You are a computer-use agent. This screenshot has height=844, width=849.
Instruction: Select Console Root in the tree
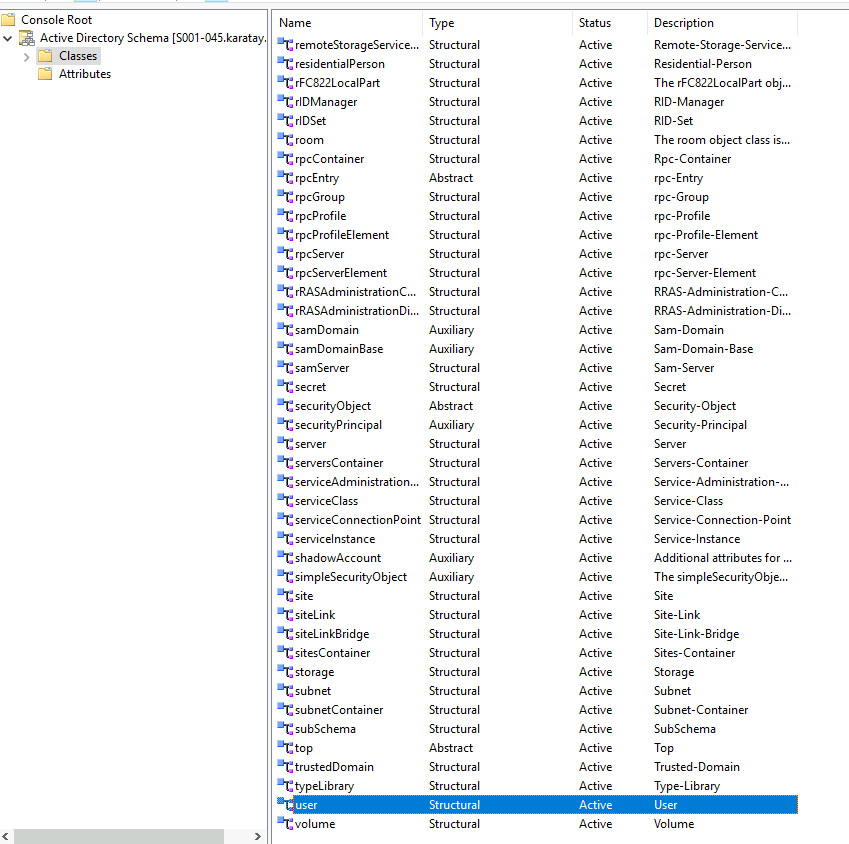56,19
